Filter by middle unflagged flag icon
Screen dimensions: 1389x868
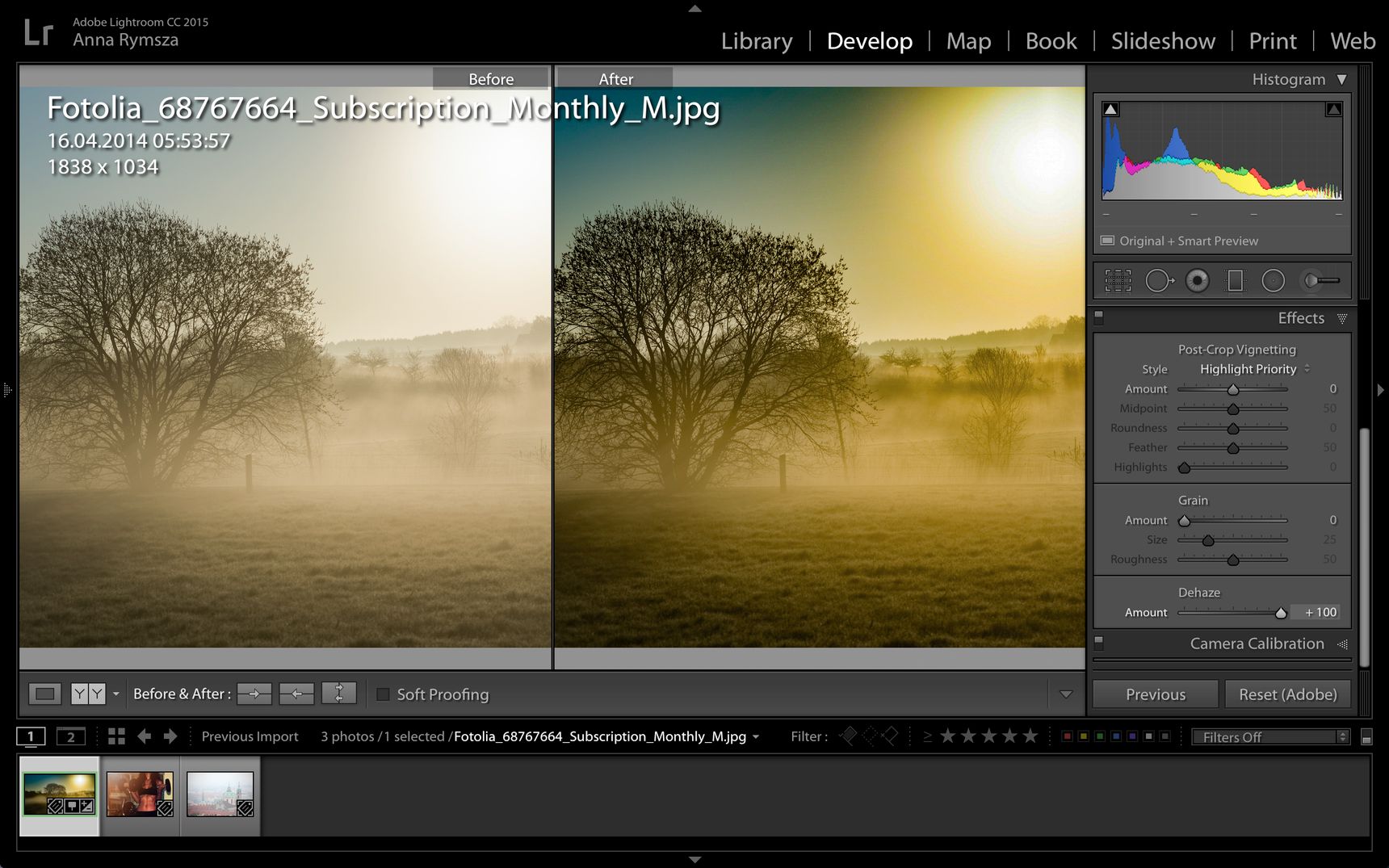[x=870, y=736]
